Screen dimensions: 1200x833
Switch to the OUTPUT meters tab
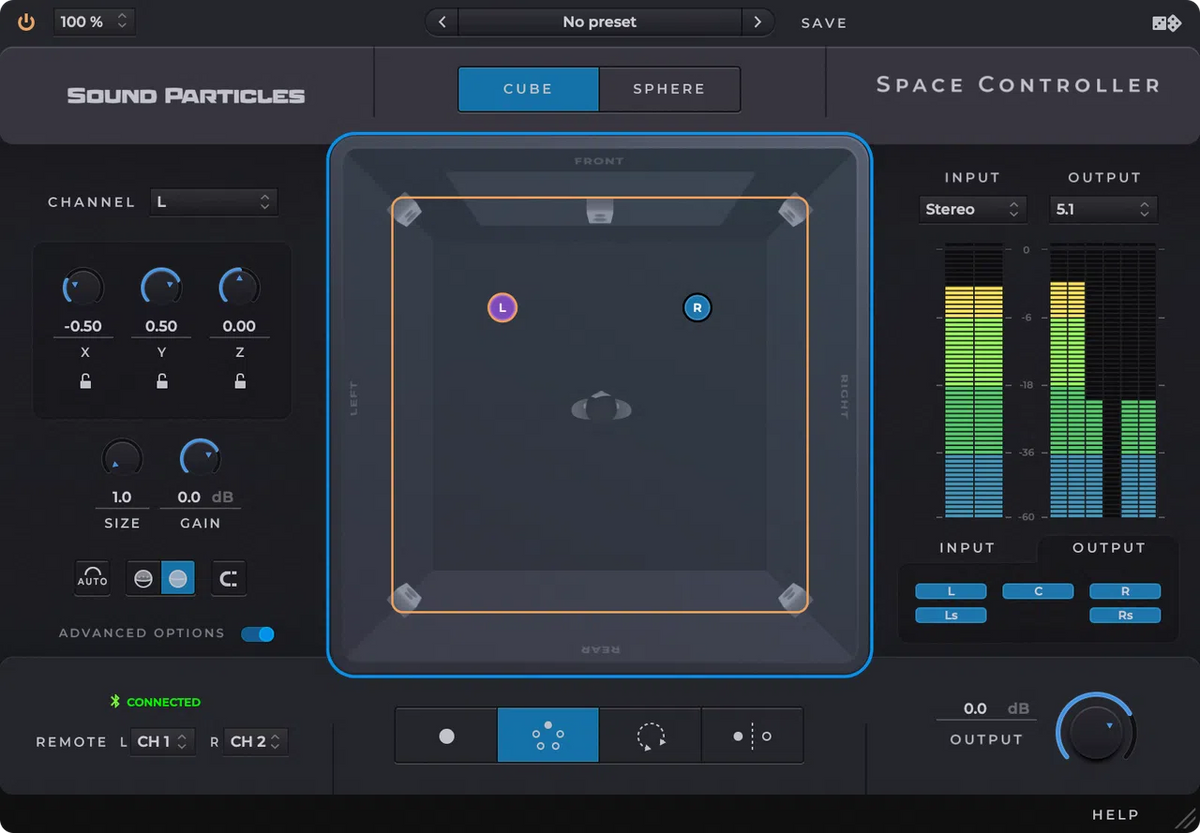[x=1109, y=548]
